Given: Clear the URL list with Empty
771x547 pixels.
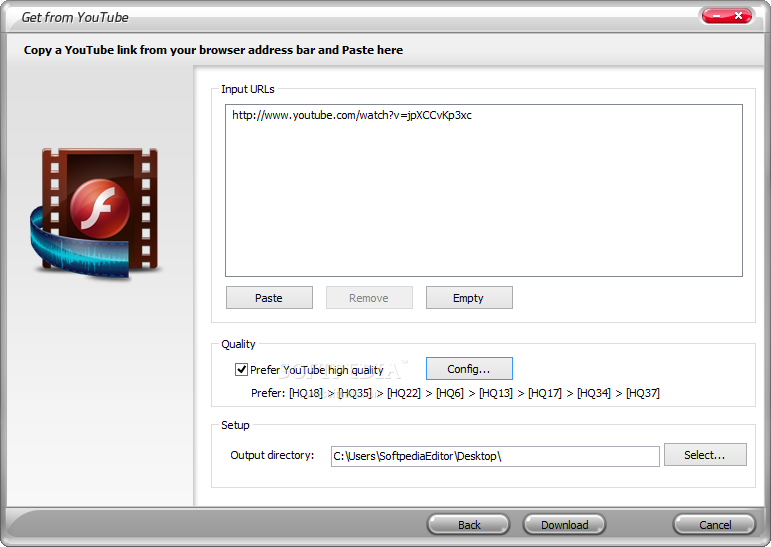Looking at the screenshot, I should (469, 298).
